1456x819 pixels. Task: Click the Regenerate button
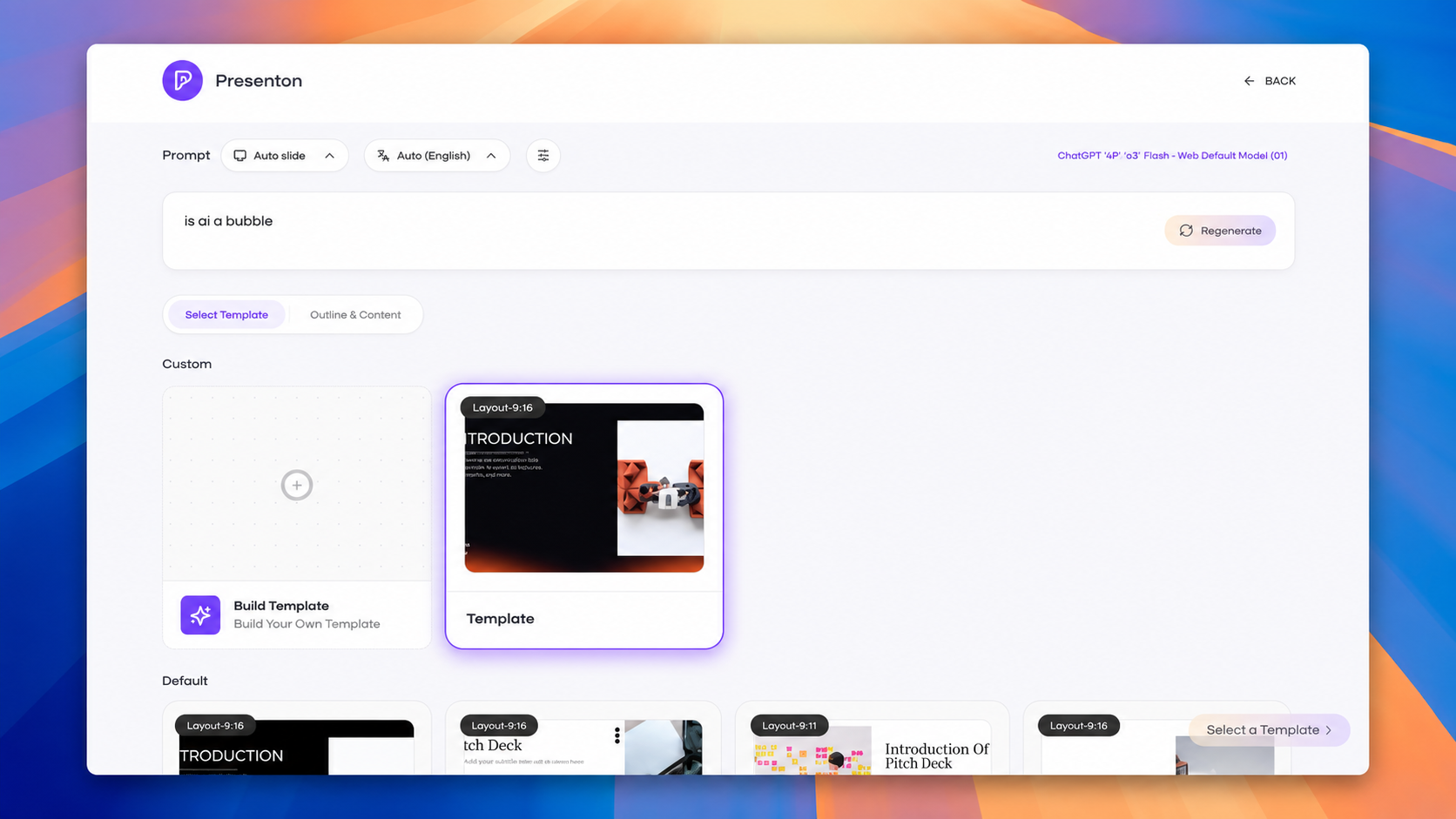point(1220,231)
